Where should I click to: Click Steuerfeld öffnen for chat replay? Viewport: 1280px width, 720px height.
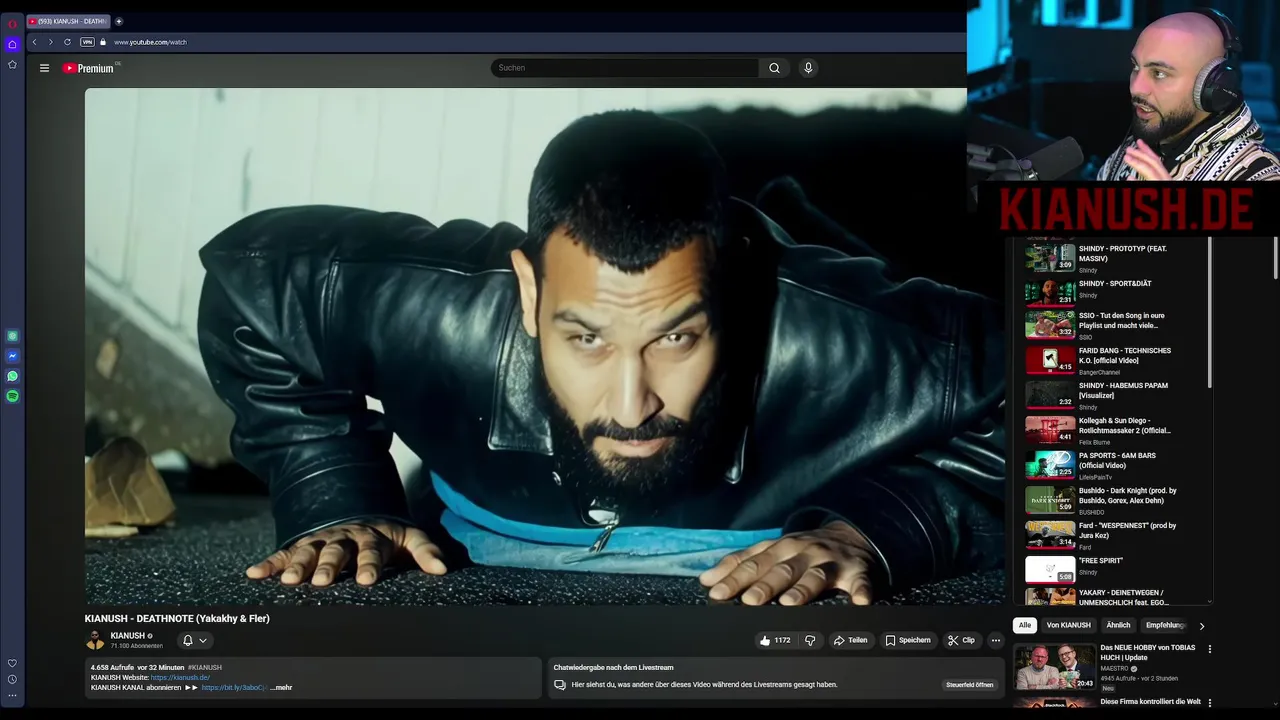coord(969,685)
